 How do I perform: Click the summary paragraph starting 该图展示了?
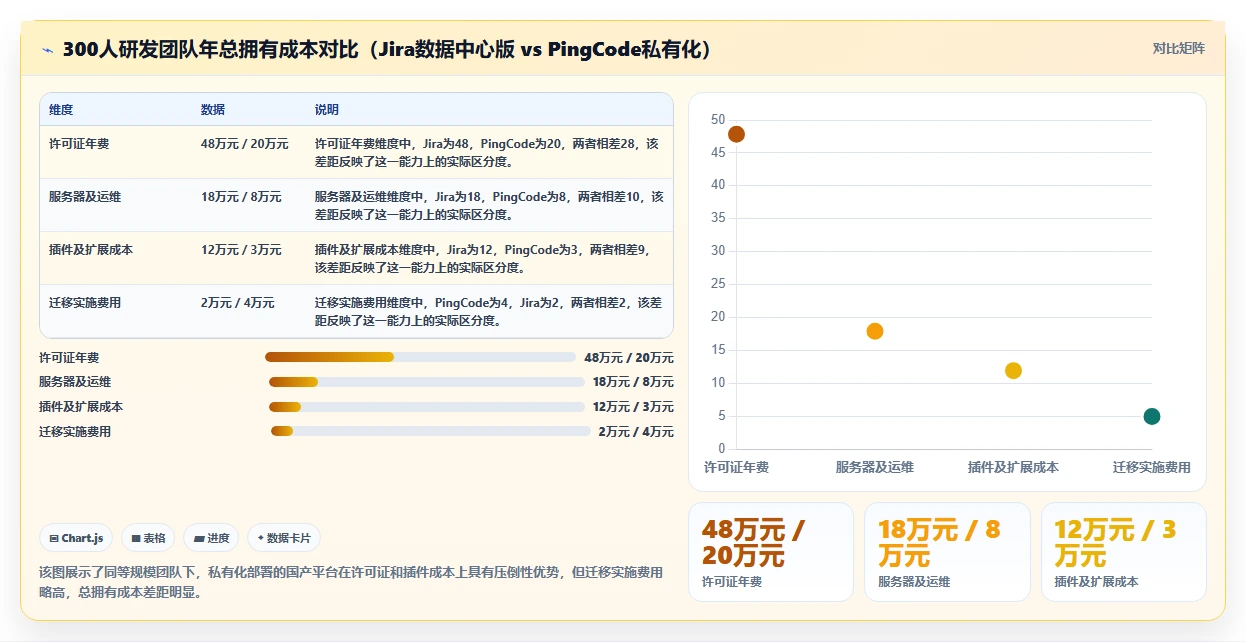(x=351, y=582)
